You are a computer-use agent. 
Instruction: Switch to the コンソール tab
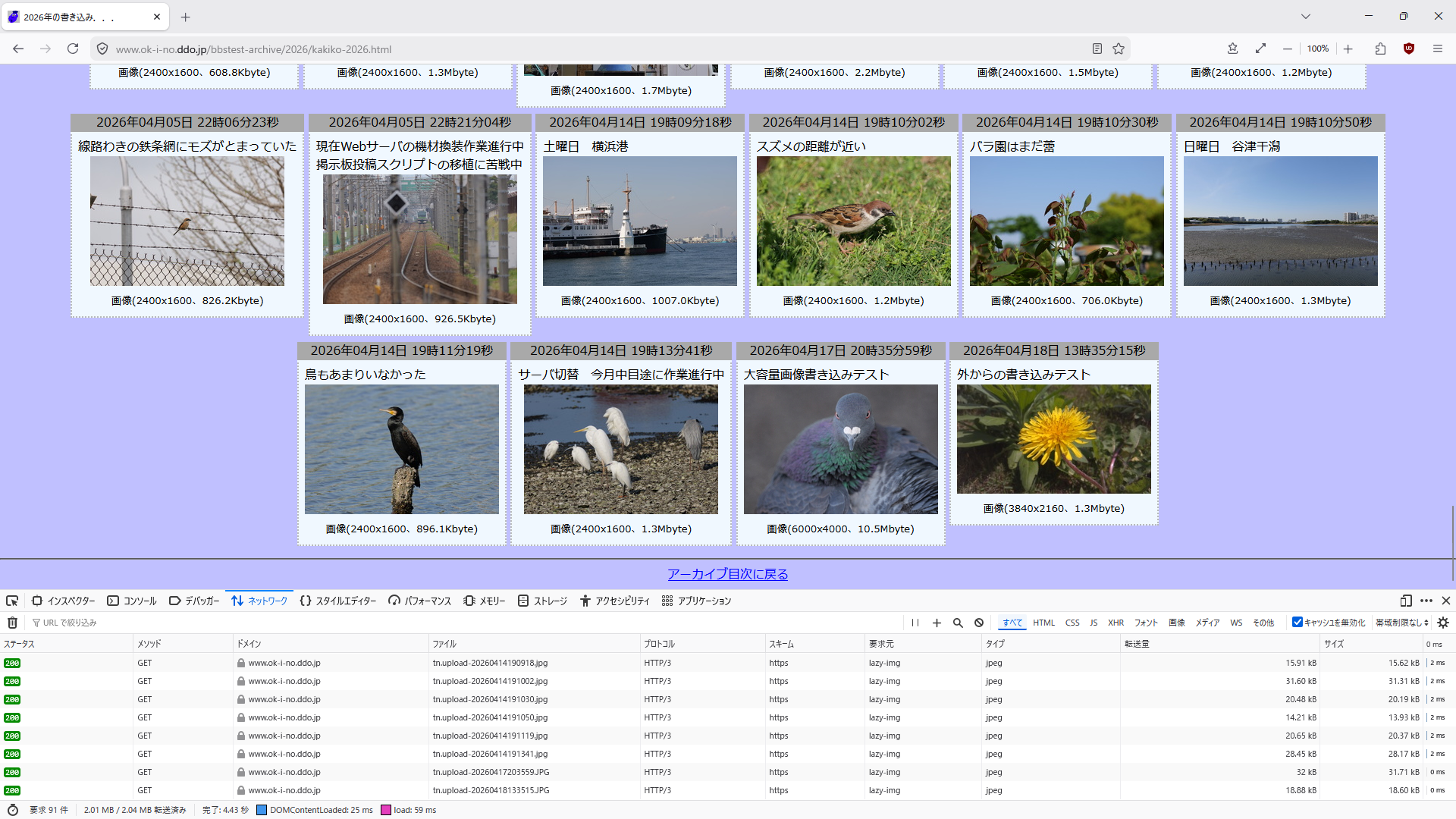coord(132,601)
